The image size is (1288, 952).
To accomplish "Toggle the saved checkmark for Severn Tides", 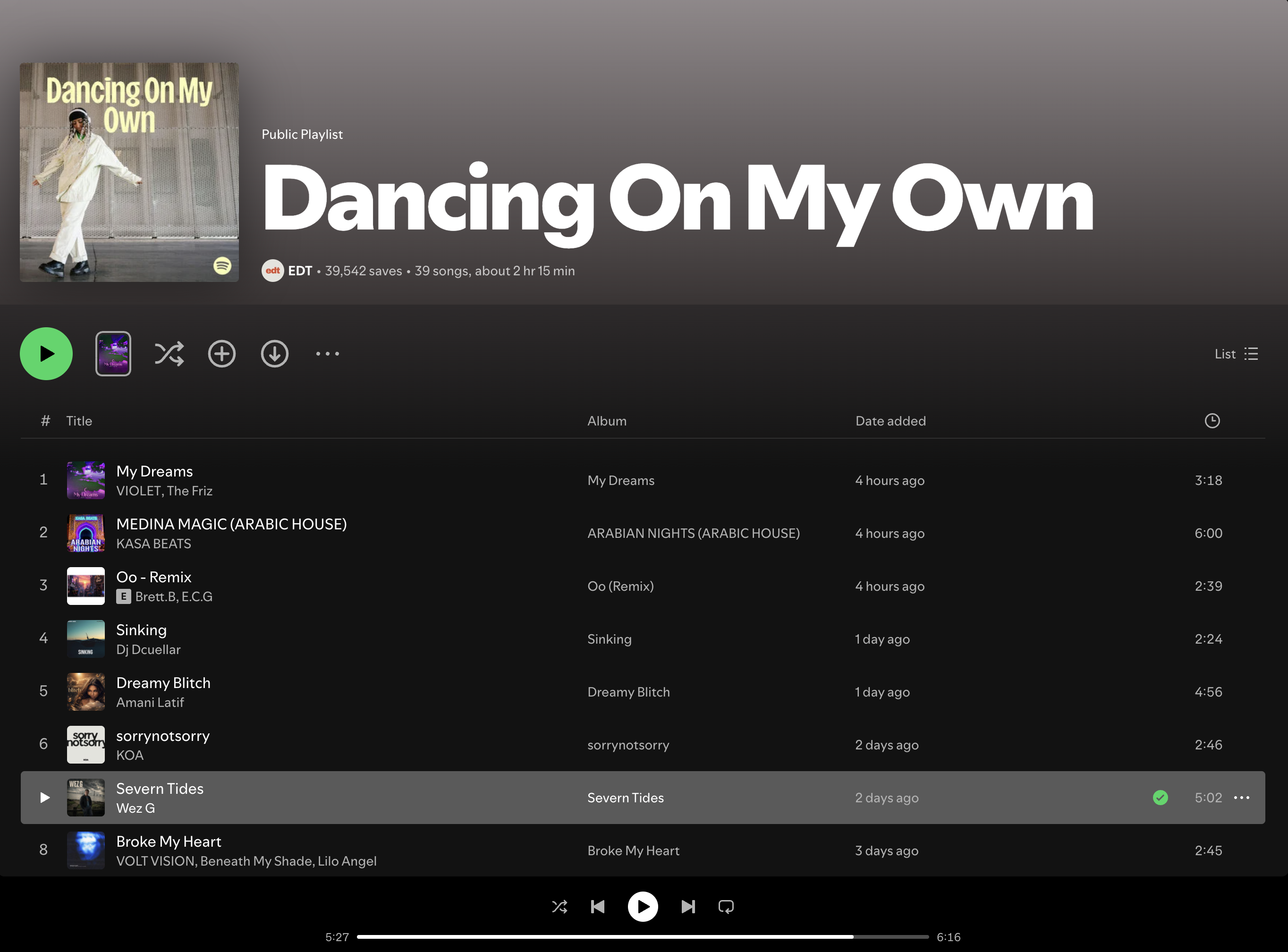I will 1160,798.
